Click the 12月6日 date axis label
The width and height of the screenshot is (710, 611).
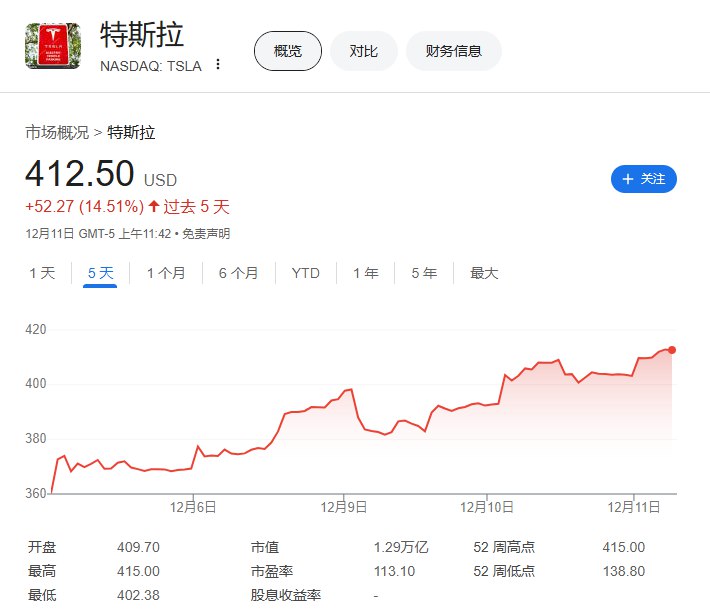[193, 507]
